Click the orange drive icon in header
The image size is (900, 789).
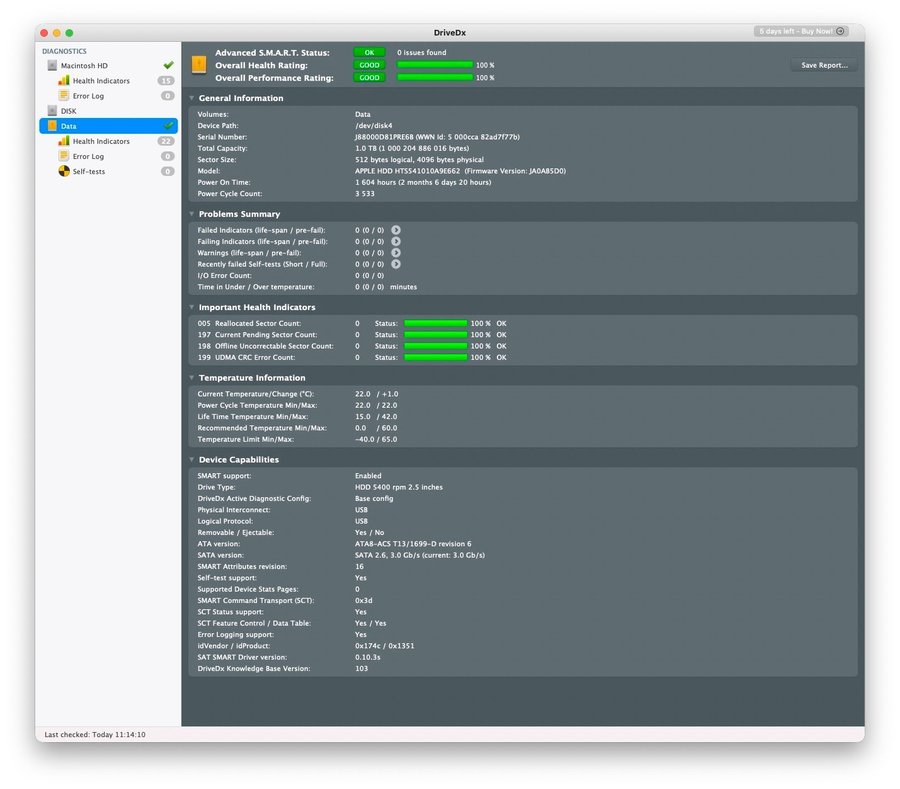(199, 65)
